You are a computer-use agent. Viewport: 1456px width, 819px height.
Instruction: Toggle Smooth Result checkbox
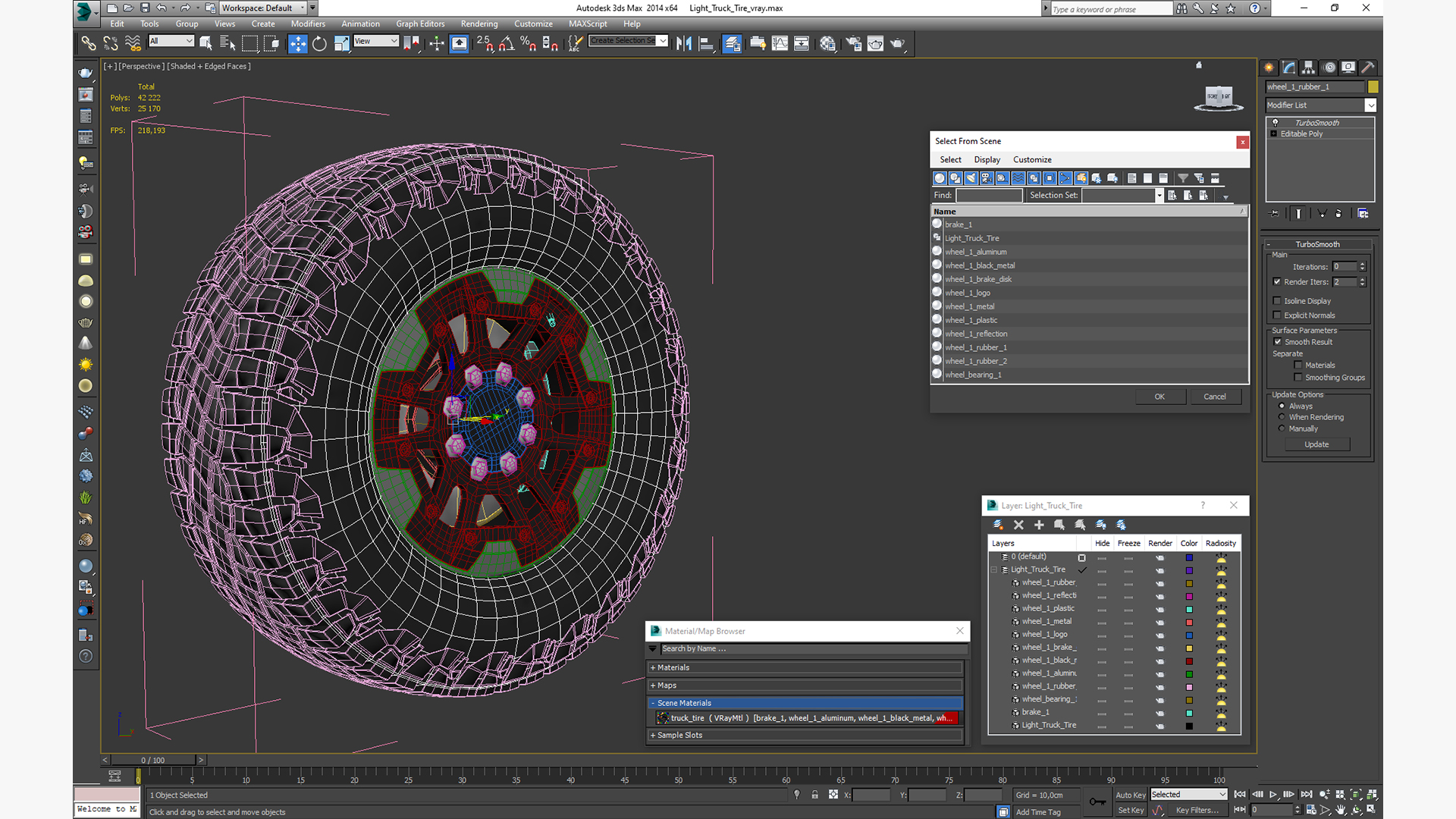(x=1277, y=342)
